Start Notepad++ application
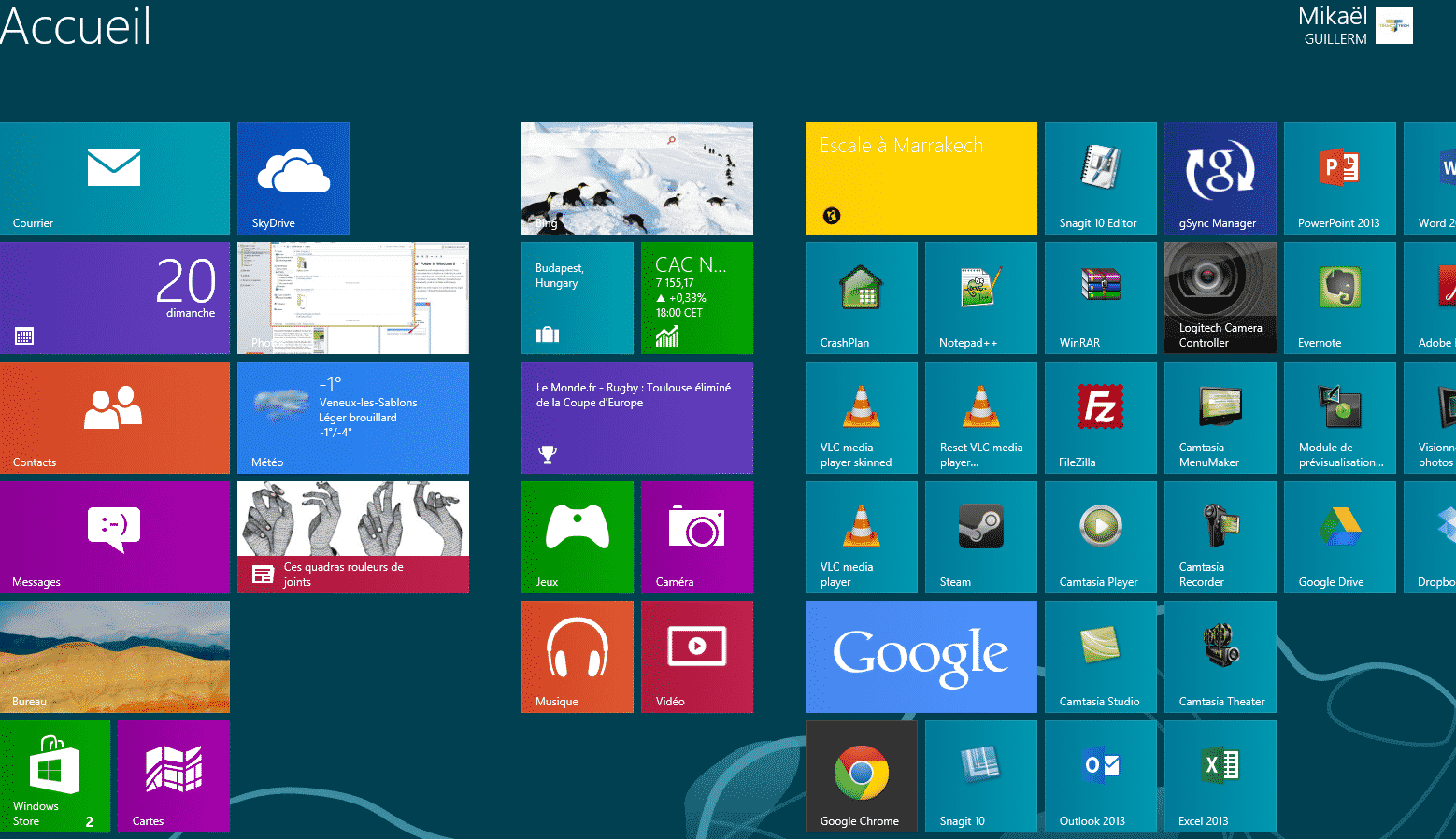 coord(980,298)
